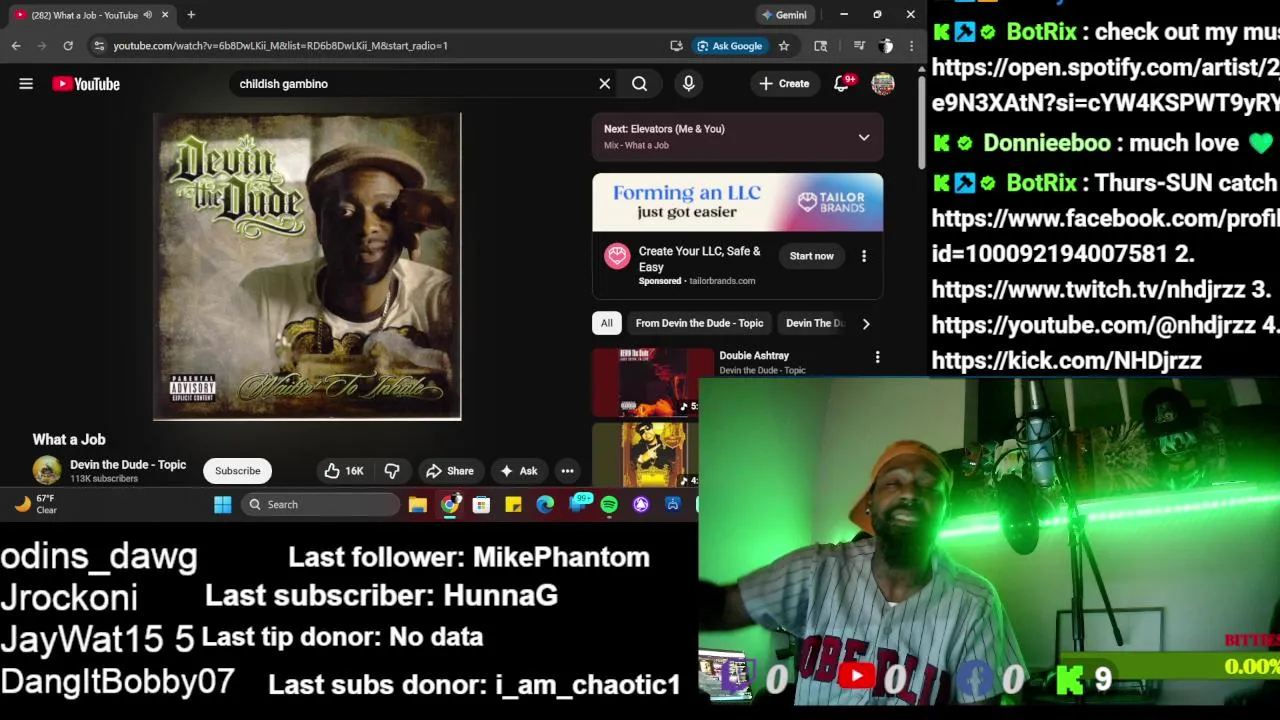Open ad options for Tailor Brands
The width and height of the screenshot is (1280, 720).
pos(864,256)
